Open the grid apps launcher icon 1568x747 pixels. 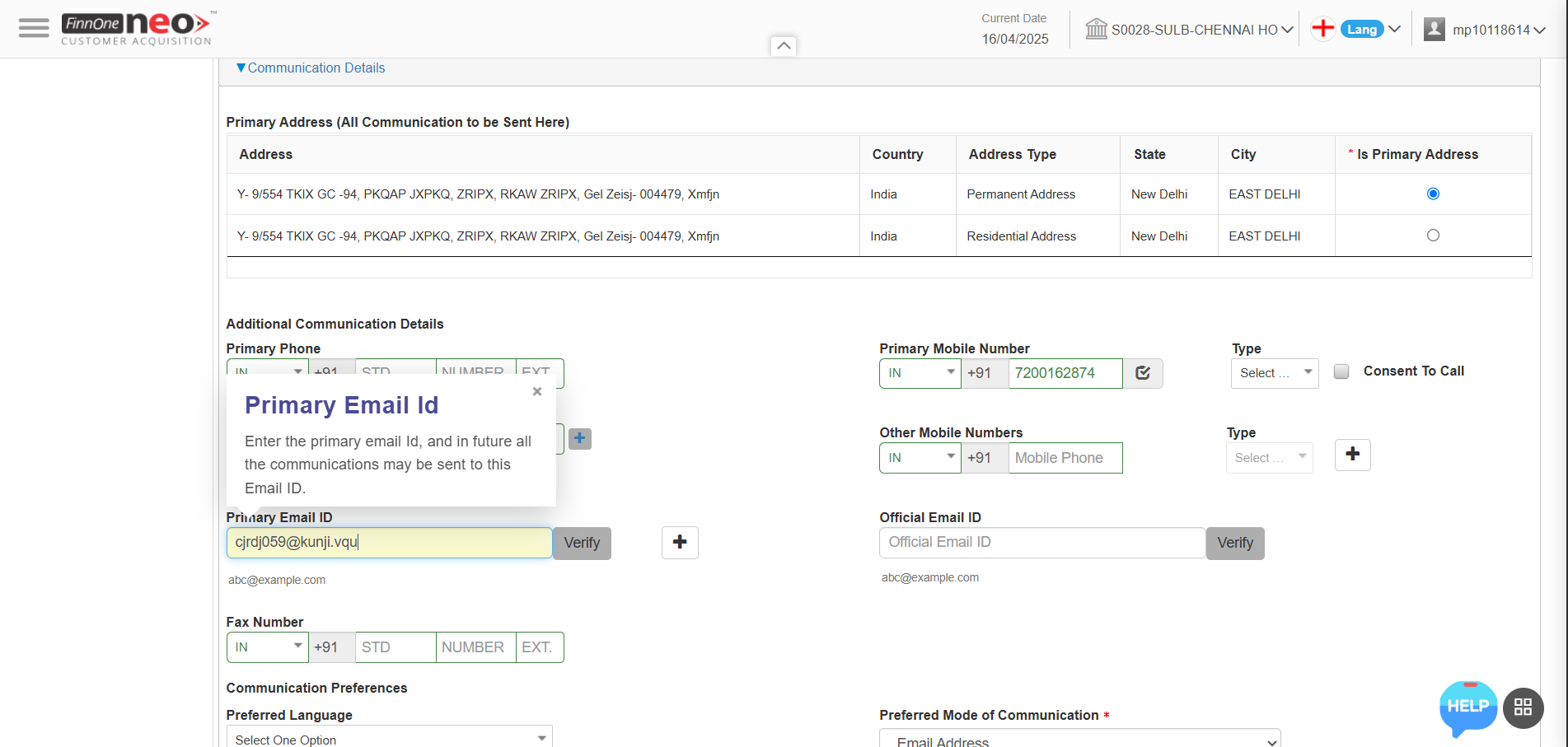(1523, 707)
